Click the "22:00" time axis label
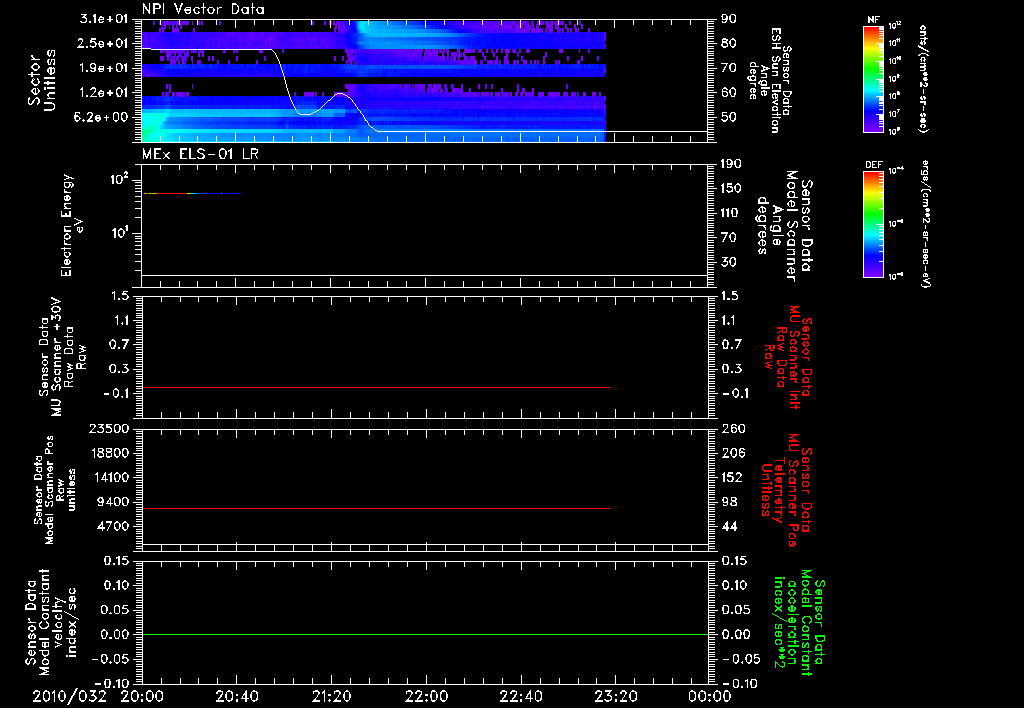Viewport: 1024px width, 708px height. [426, 696]
